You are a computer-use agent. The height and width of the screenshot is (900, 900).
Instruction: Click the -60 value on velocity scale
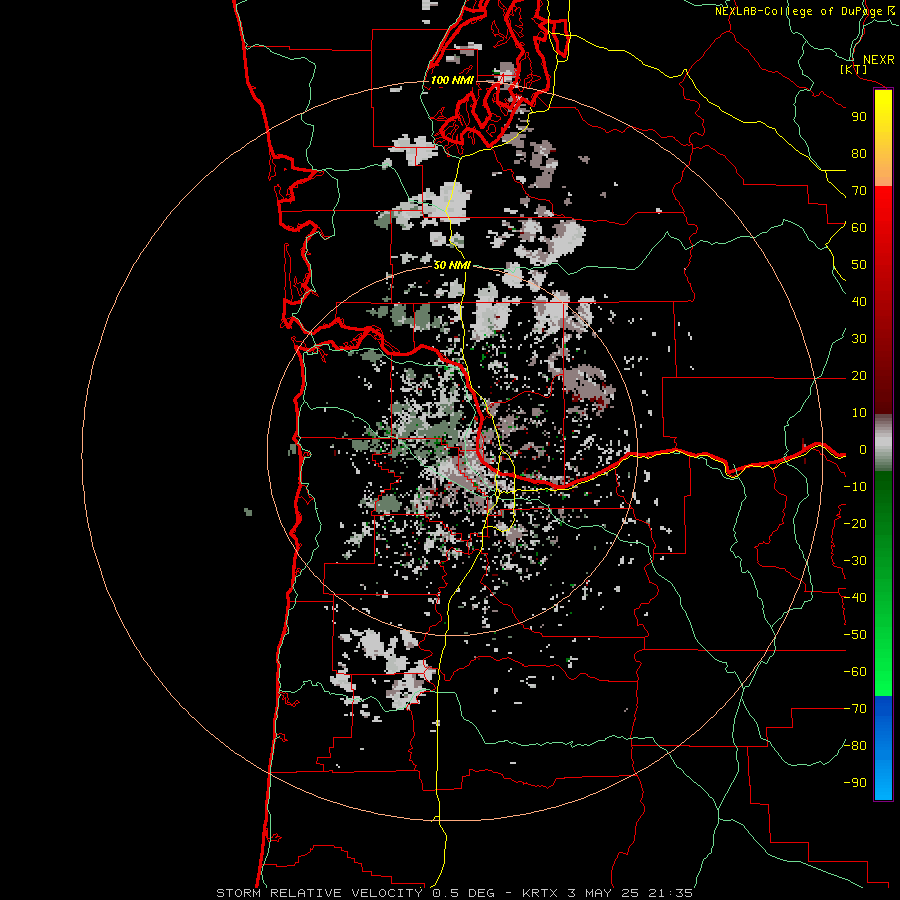point(855,672)
